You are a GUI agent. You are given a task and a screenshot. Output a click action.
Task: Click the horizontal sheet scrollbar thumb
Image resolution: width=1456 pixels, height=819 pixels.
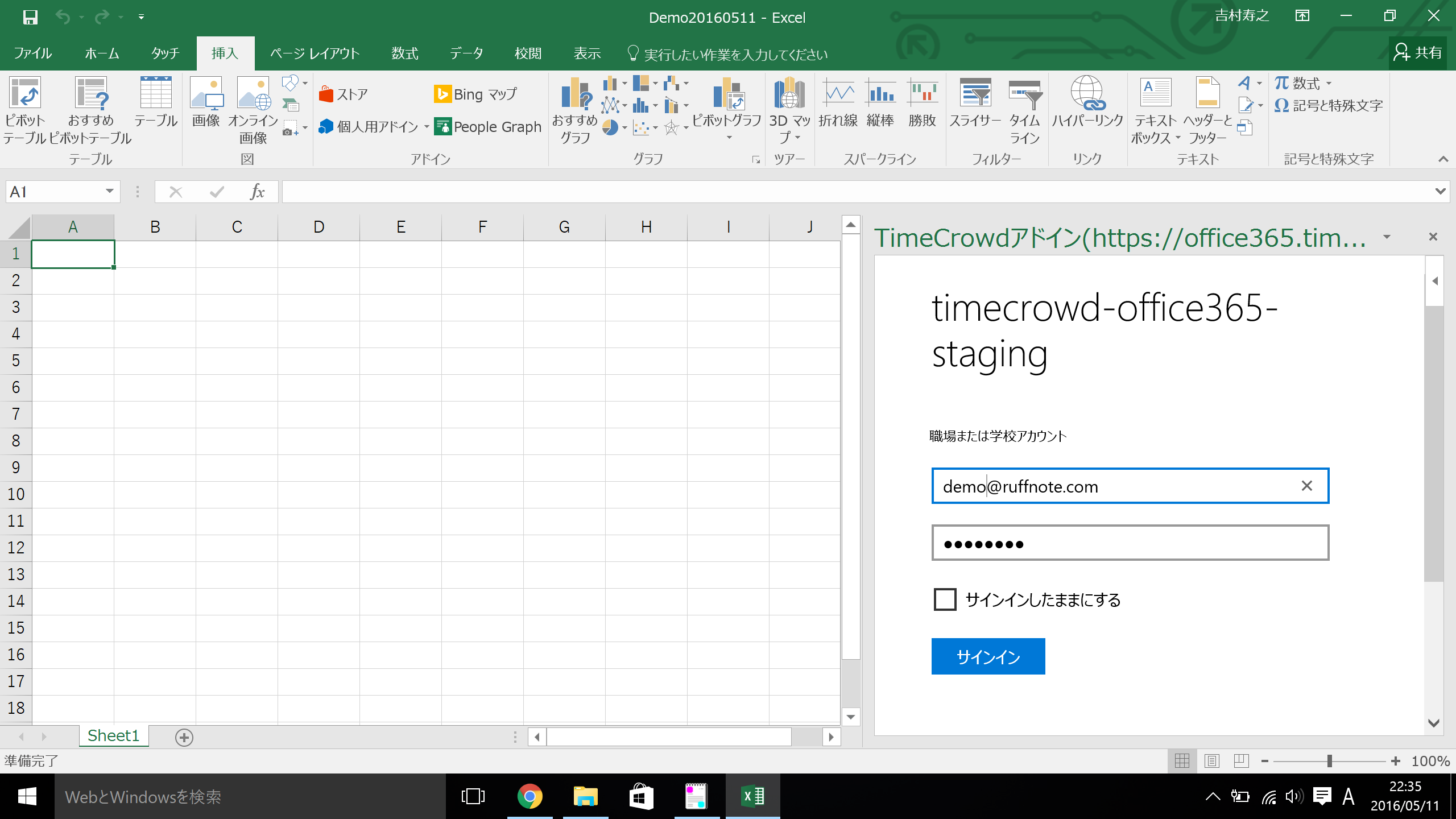tap(669, 737)
